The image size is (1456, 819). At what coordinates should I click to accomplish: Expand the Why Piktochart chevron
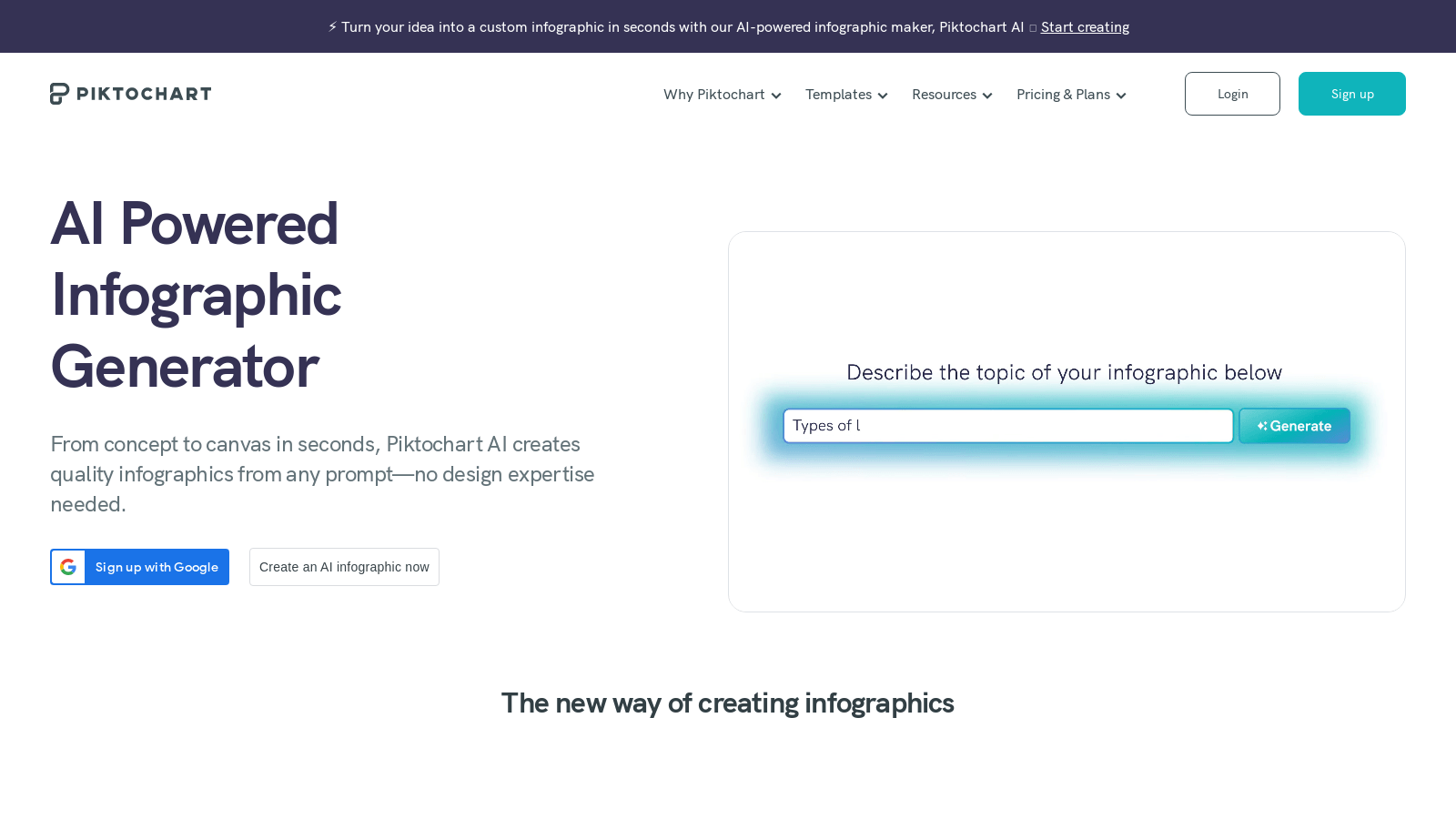[776, 96]
